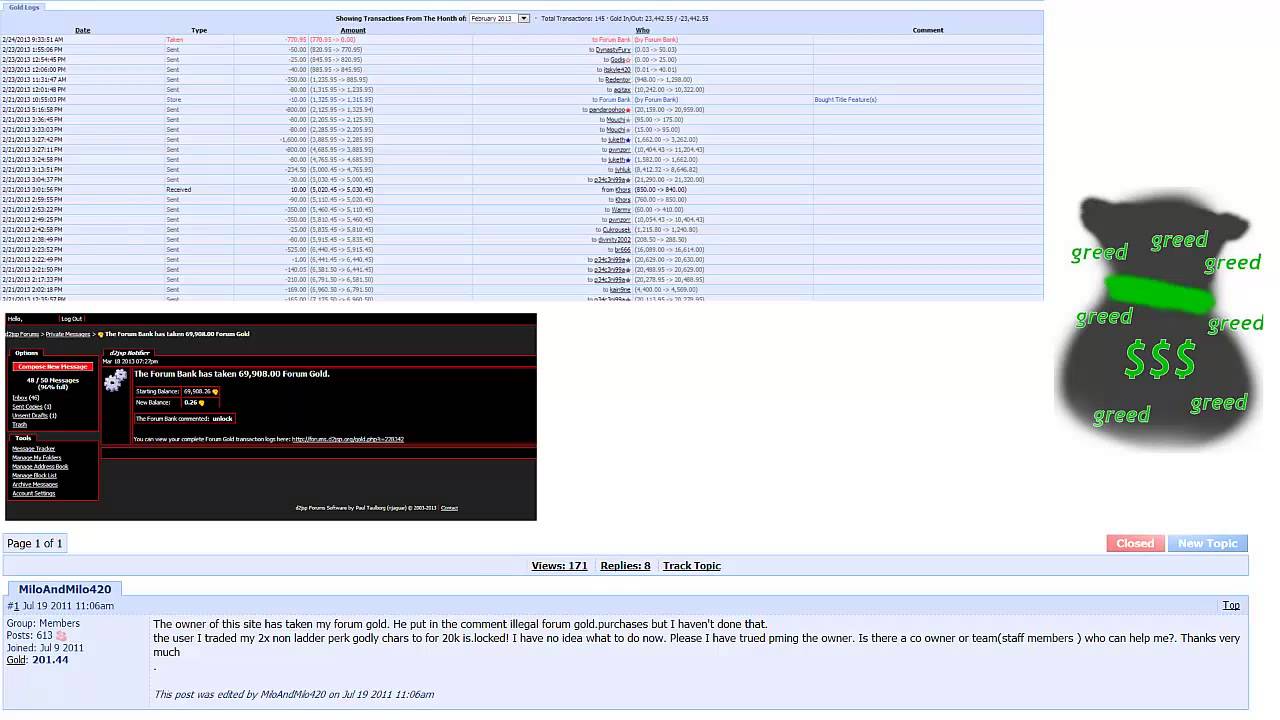Click the Comment column header

pos(928,30)
